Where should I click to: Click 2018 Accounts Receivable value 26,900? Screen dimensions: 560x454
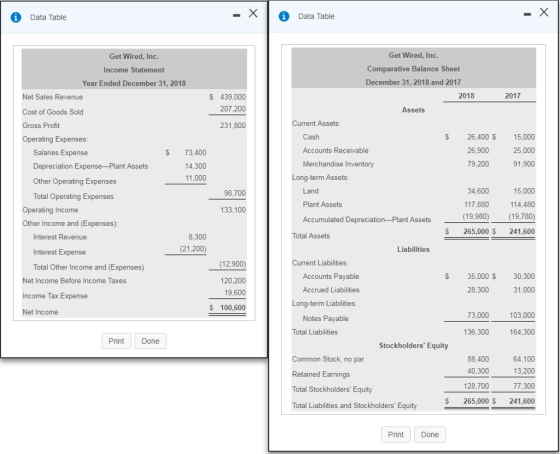[x=478, y=151]
